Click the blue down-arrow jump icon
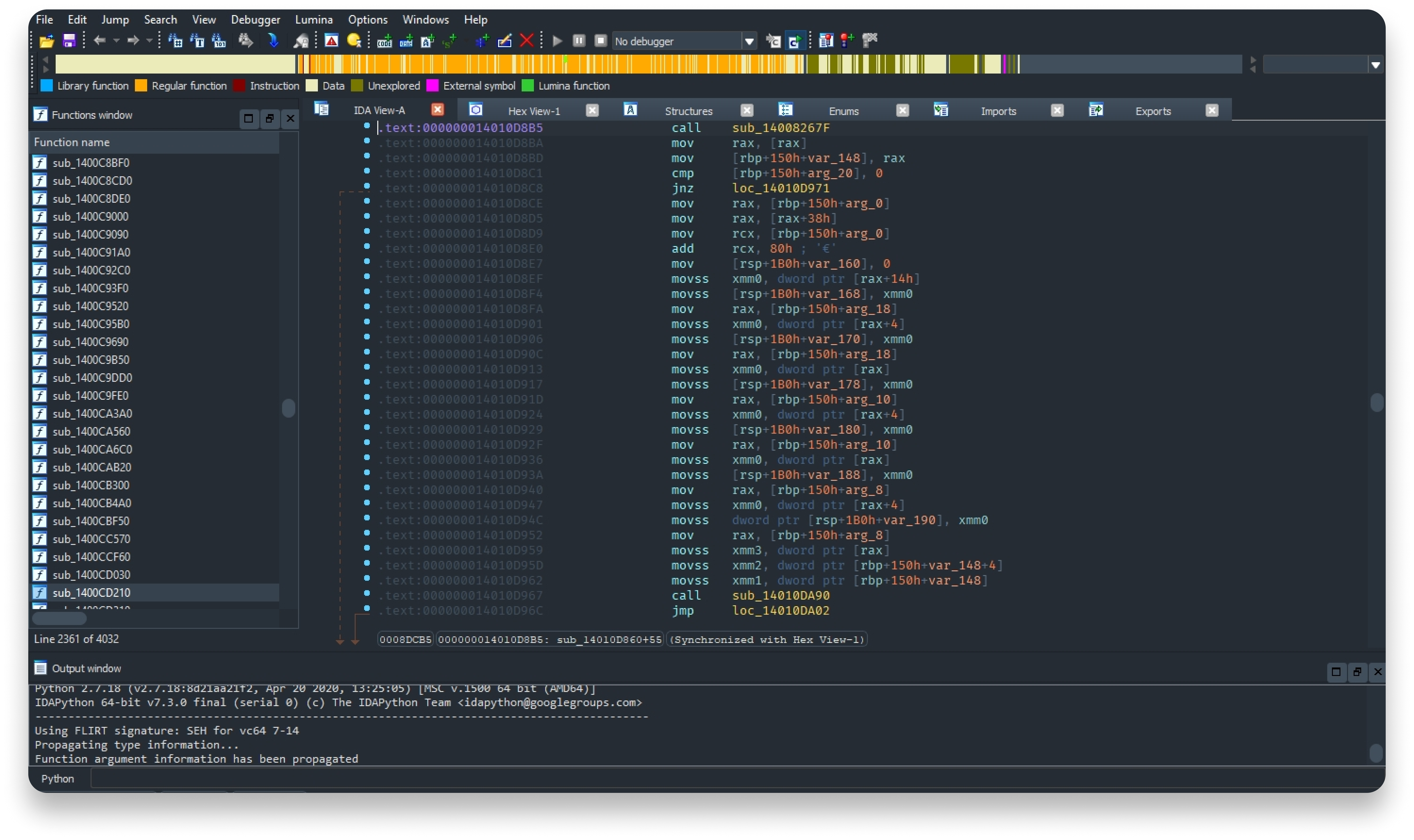The width and height of the screenshot is (1414, 840). pos(274,41)
